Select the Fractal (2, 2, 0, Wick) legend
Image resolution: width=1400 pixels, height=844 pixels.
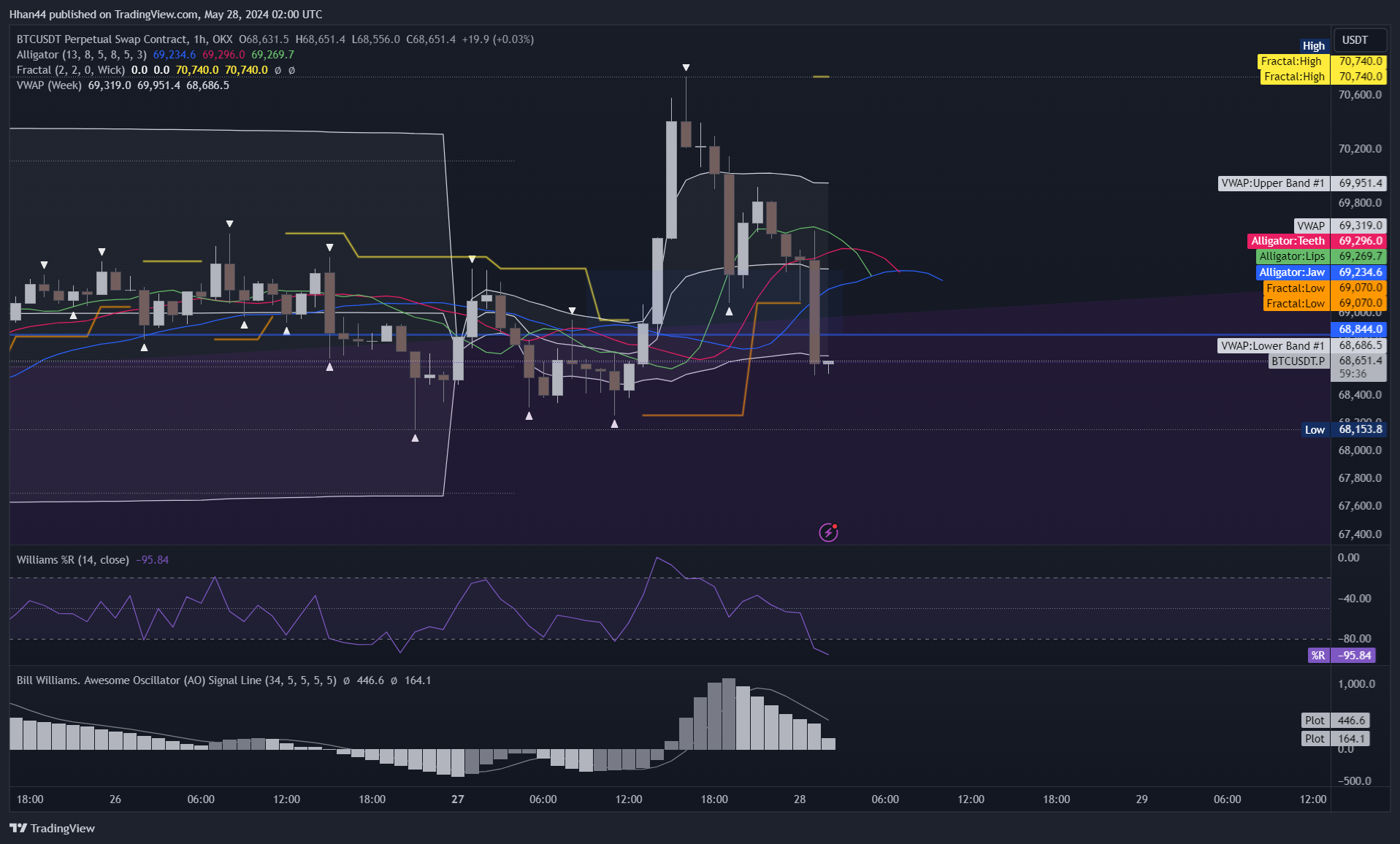tap(70, 70)
